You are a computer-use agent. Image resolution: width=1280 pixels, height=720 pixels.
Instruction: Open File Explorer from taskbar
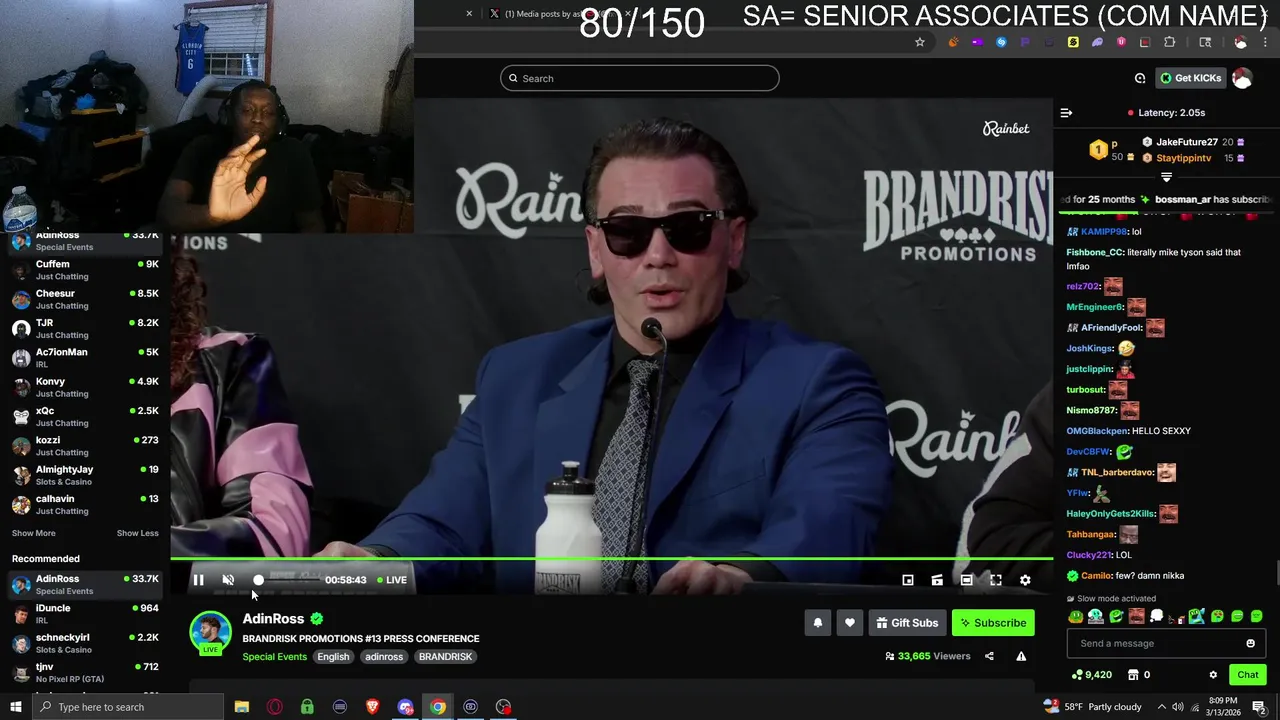click(x=242, y=707)
